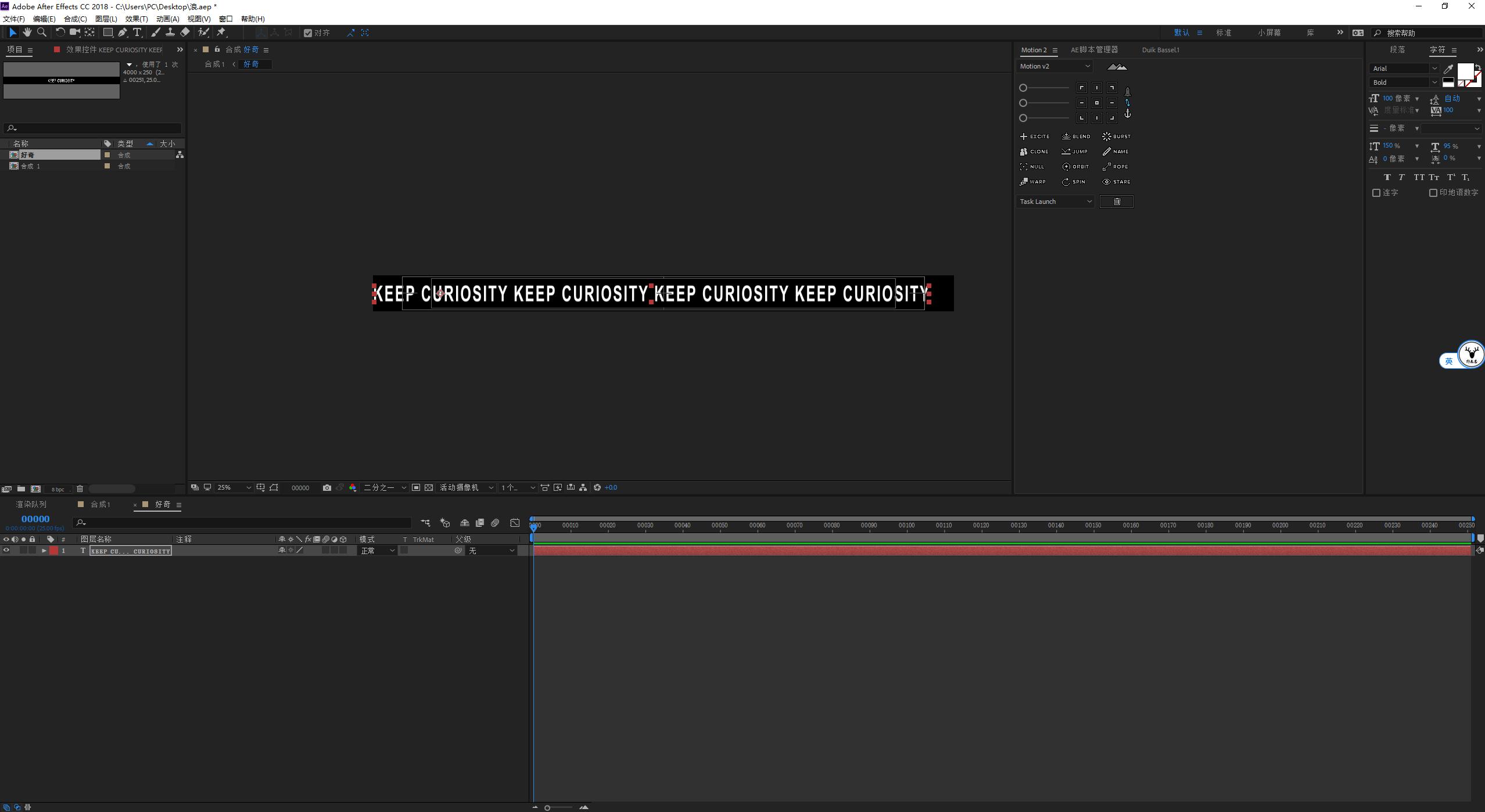Image resolution: width=1485 pixels, height=812 pixels.
Task: Click the white fill color swatch
Action: click(1465, 71)
